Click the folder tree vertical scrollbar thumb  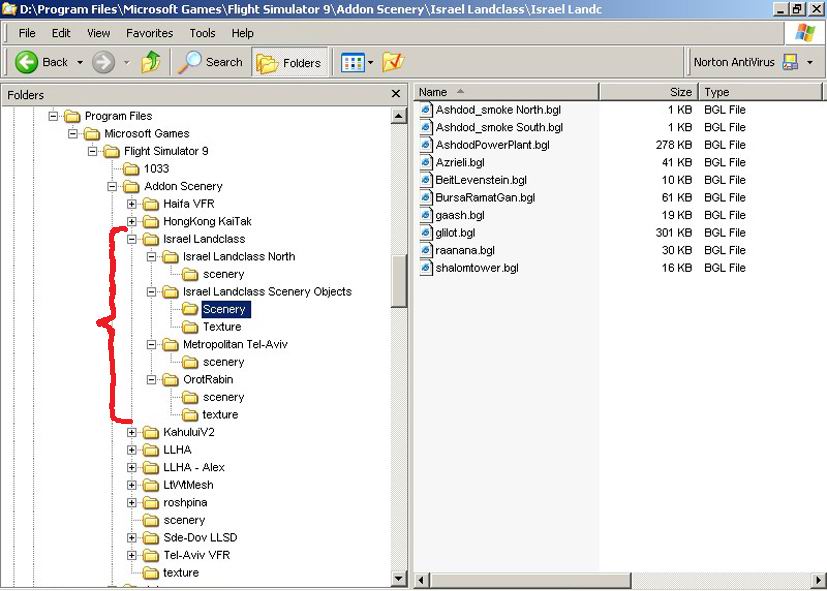pyautogui.click(x=399, y=280)
